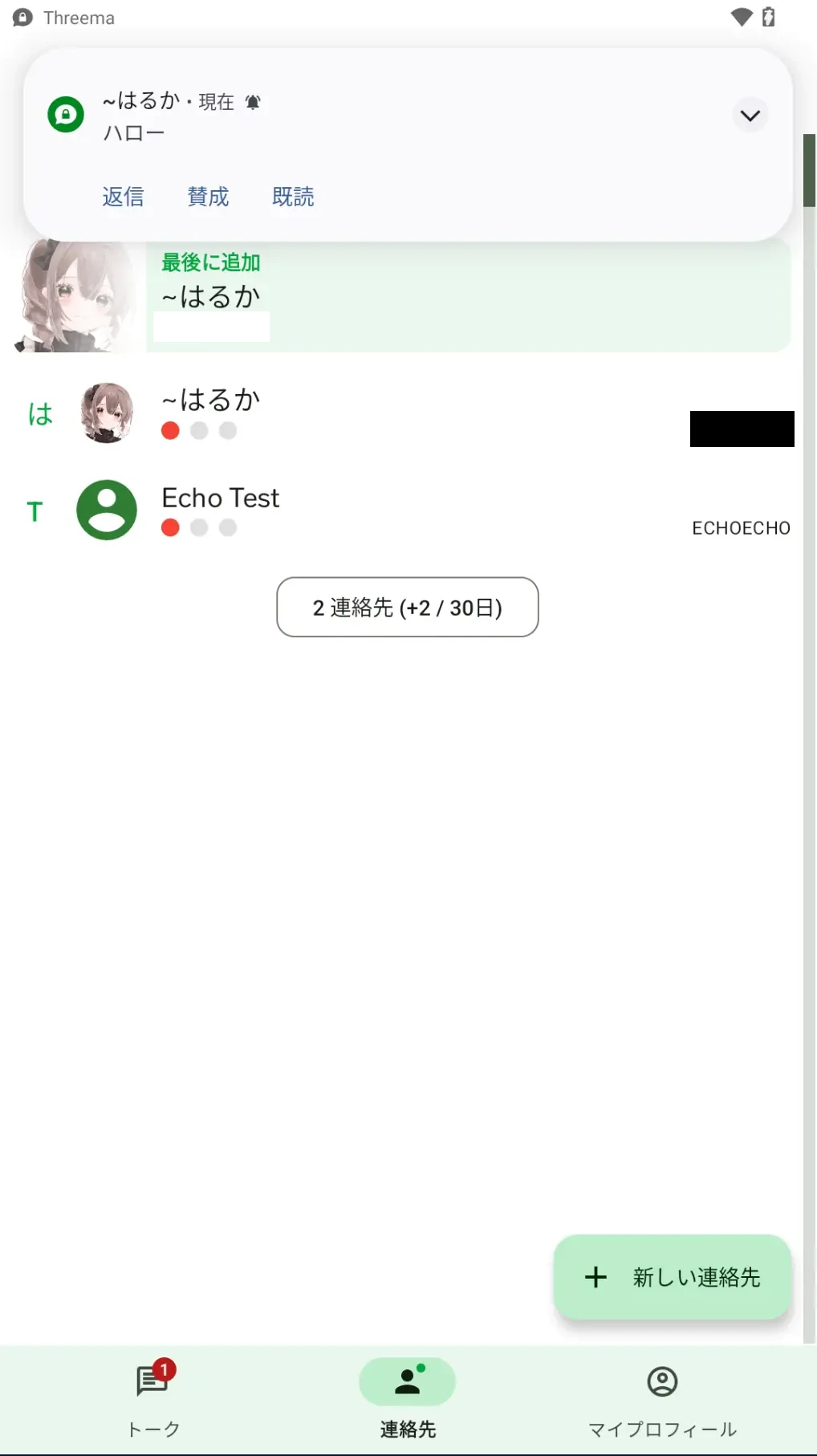Screen dimensions: 817x1456
Task: Tap the contacts person icon on 連絡先 tab
Action: (408, 1382)
